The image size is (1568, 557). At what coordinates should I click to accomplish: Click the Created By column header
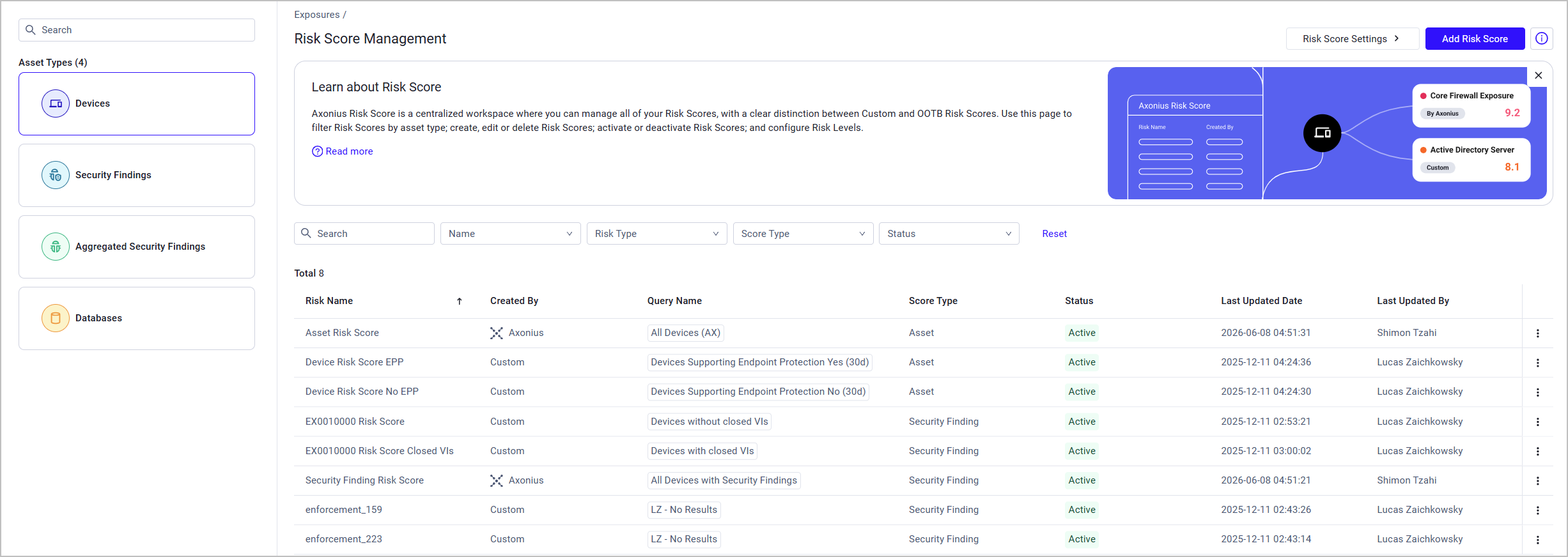(514, 301)
